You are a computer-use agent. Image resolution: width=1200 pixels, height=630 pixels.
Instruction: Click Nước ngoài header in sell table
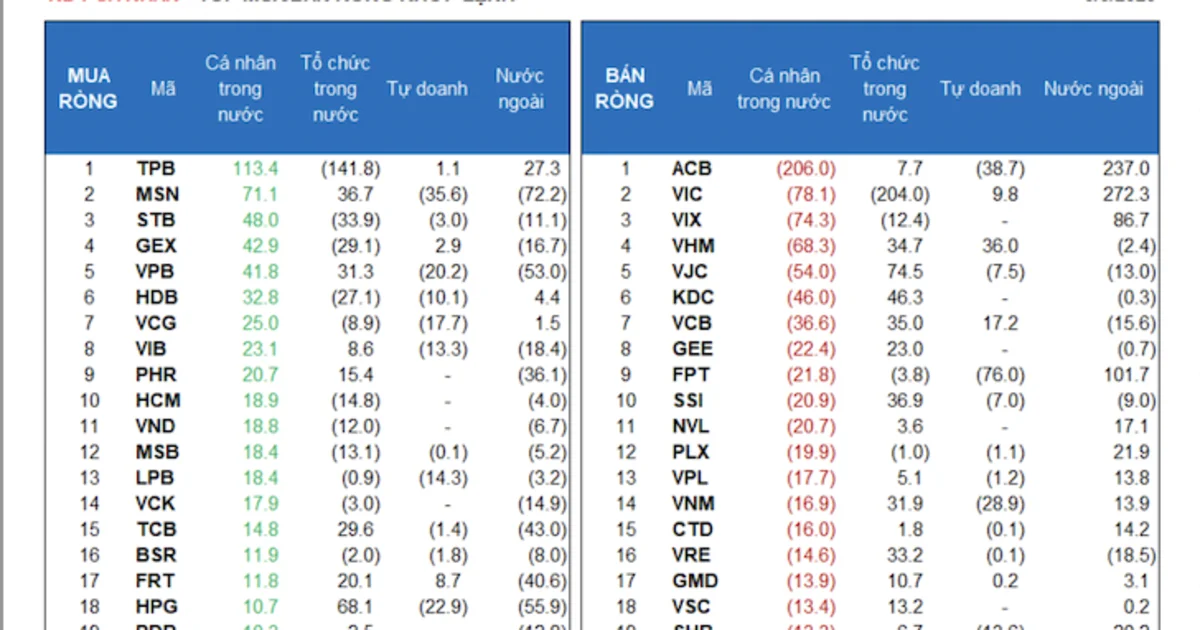point(1093,89)
